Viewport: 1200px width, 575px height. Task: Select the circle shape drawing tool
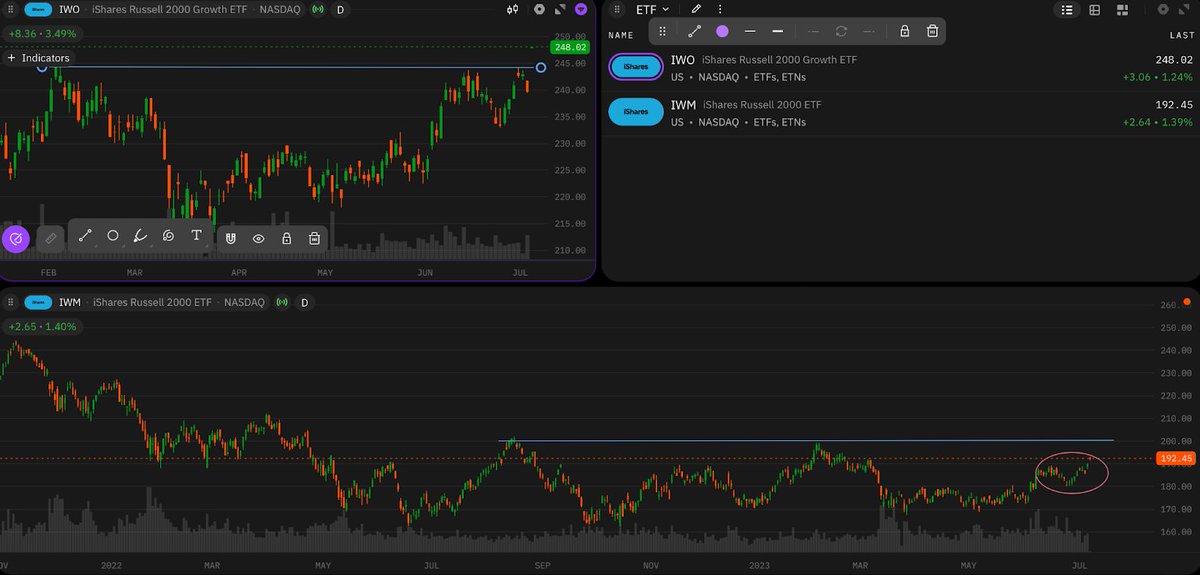click(113, 237)
